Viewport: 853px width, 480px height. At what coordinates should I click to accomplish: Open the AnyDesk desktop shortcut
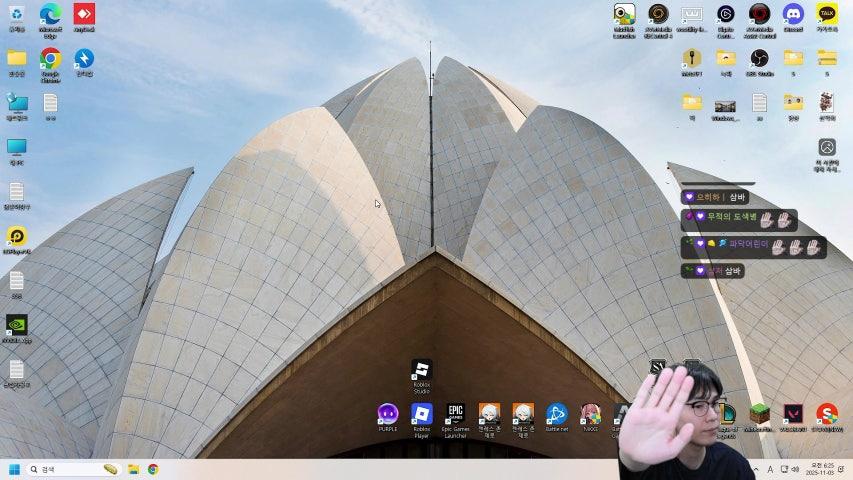tap(84, 15)
